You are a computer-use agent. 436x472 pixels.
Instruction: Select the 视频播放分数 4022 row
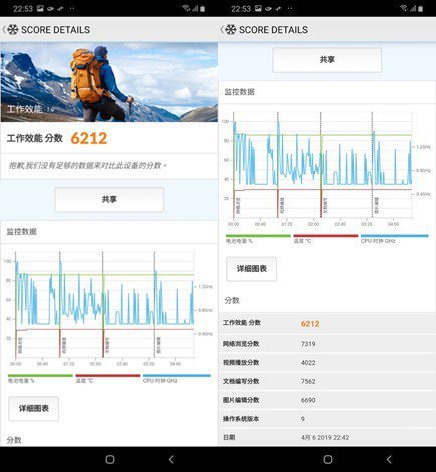click(327, 362)
